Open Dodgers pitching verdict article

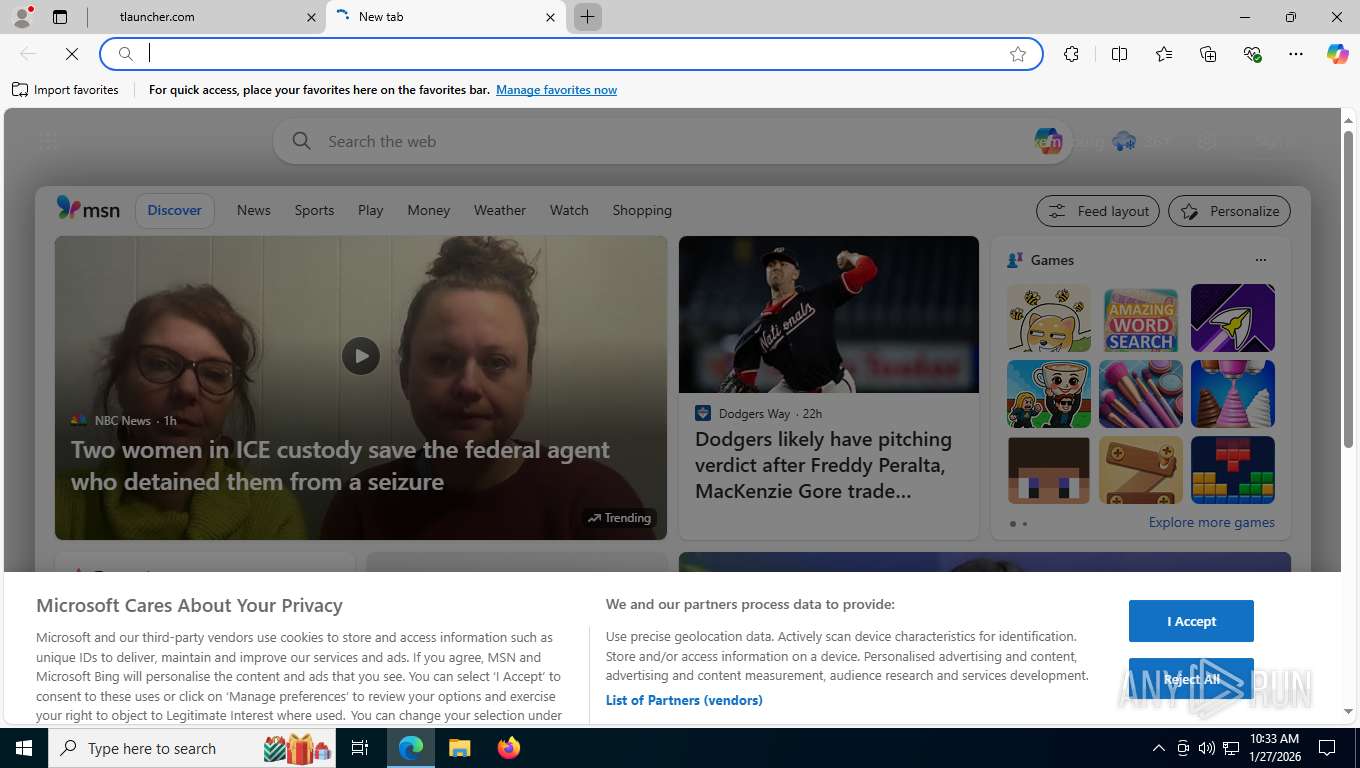[x=823, y=465]
